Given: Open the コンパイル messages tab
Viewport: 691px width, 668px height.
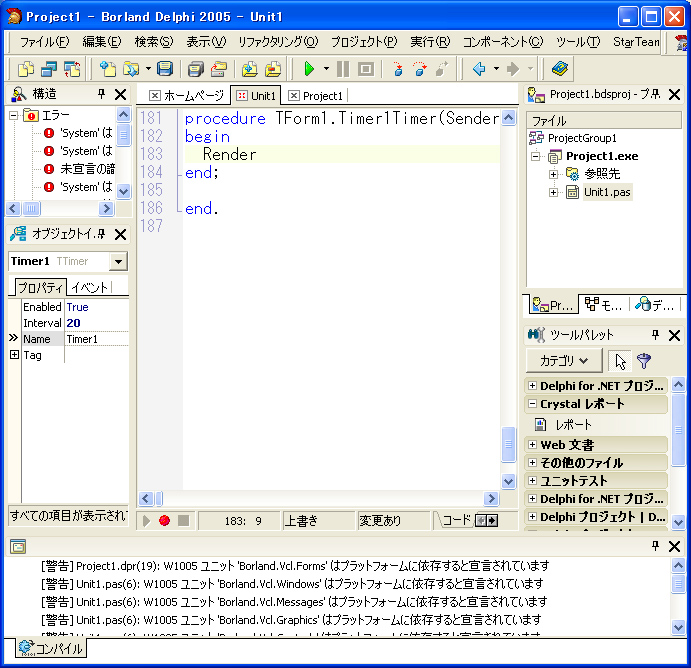Looking at the screenshot, I should [x=51, y=648].
